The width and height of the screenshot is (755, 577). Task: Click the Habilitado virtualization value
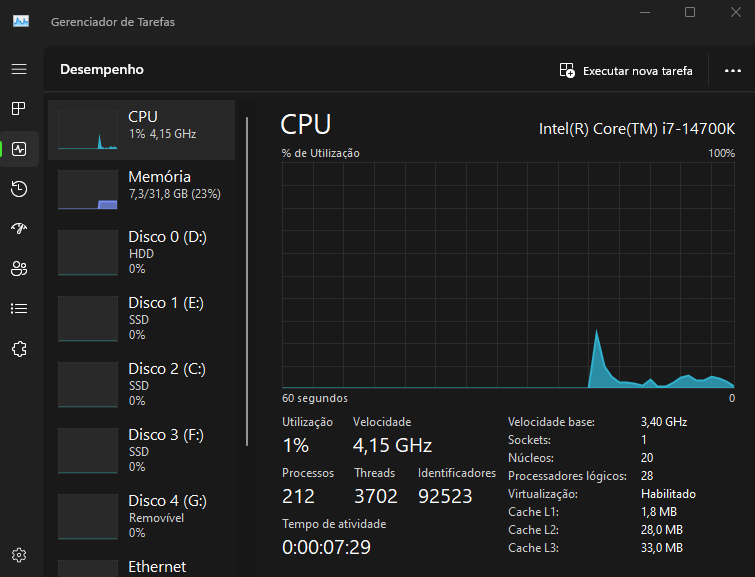(x=668, y=494)
